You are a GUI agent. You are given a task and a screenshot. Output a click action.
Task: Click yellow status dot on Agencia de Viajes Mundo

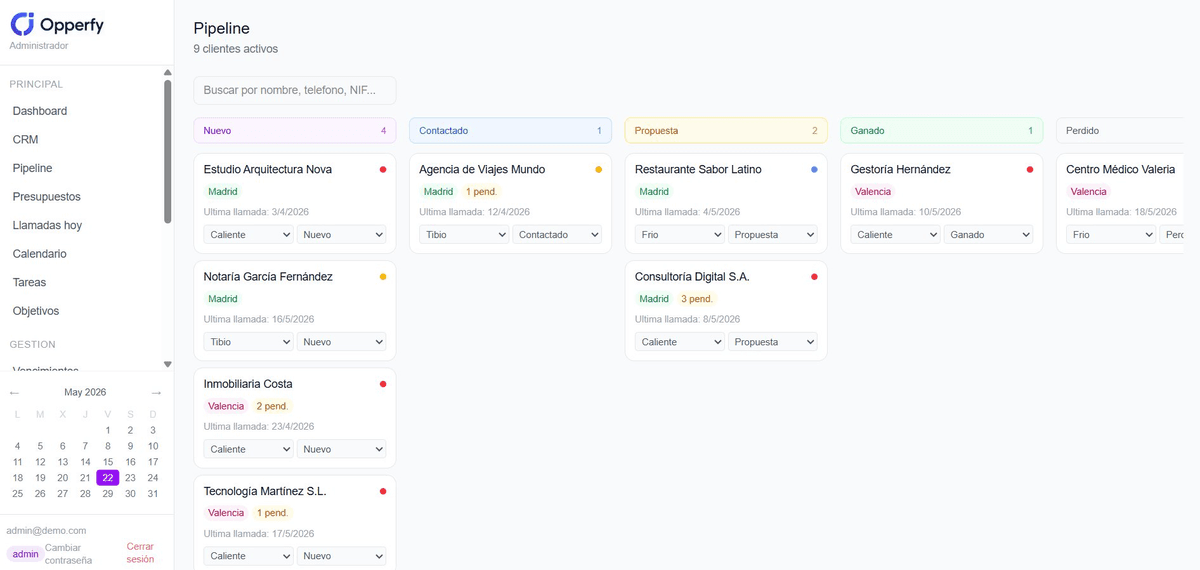click(599, 170)
